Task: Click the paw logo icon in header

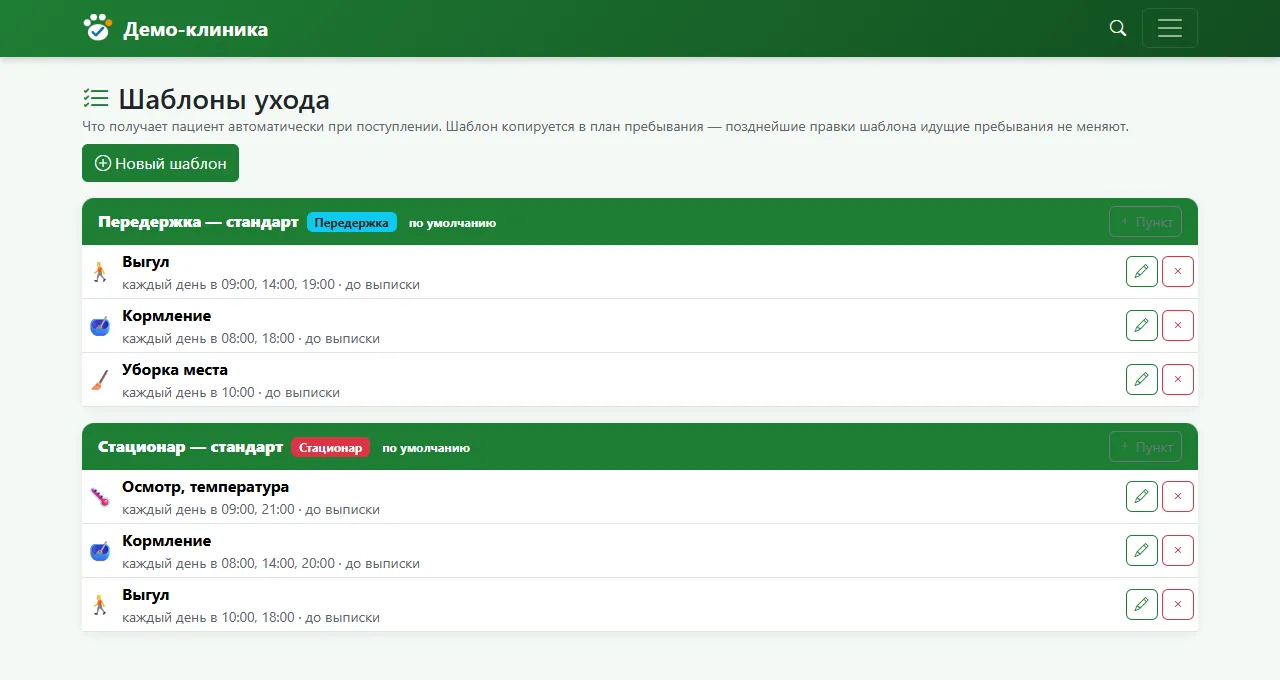Action: pyautogui.click(x=97, y=28)
